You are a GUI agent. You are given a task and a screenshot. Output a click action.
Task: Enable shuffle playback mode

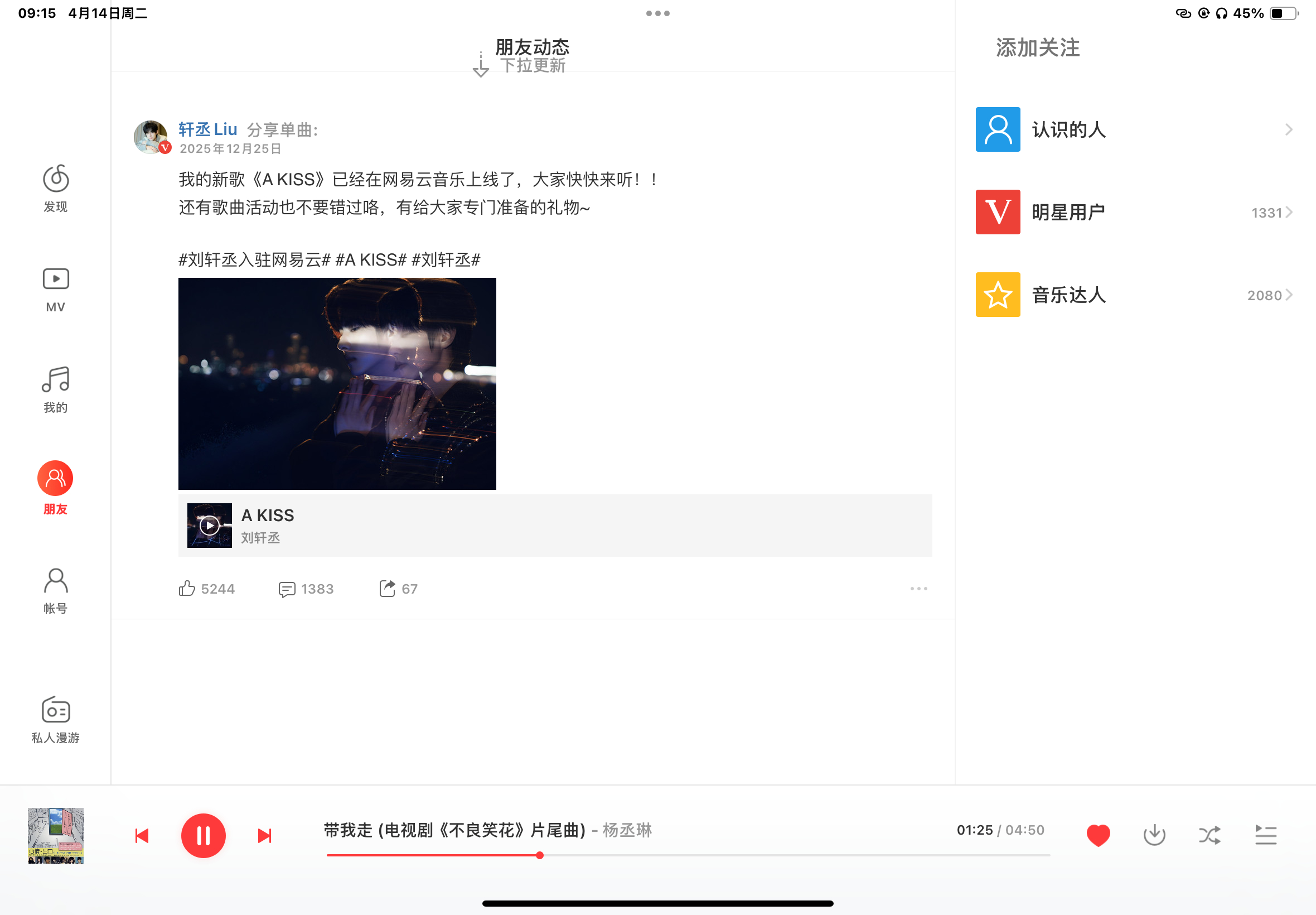(x=1210, y=835)
